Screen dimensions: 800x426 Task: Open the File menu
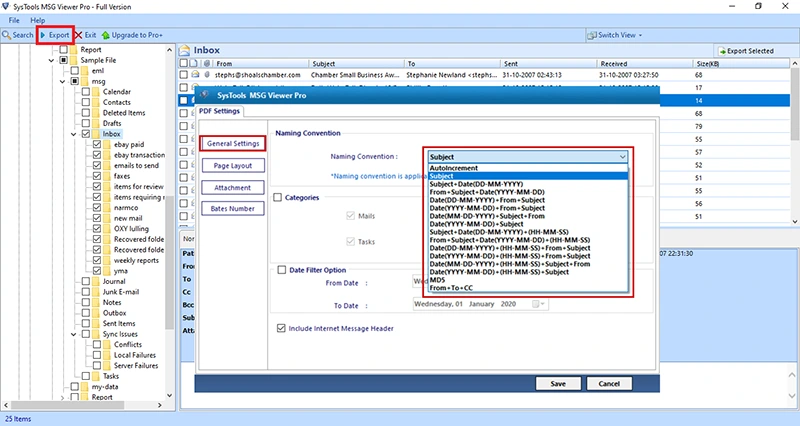click(14, 20)
